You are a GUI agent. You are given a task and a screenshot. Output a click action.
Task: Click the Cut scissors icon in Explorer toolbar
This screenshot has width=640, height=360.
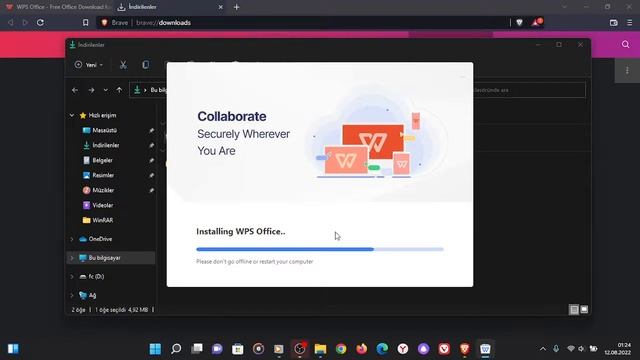click(123, 65)
